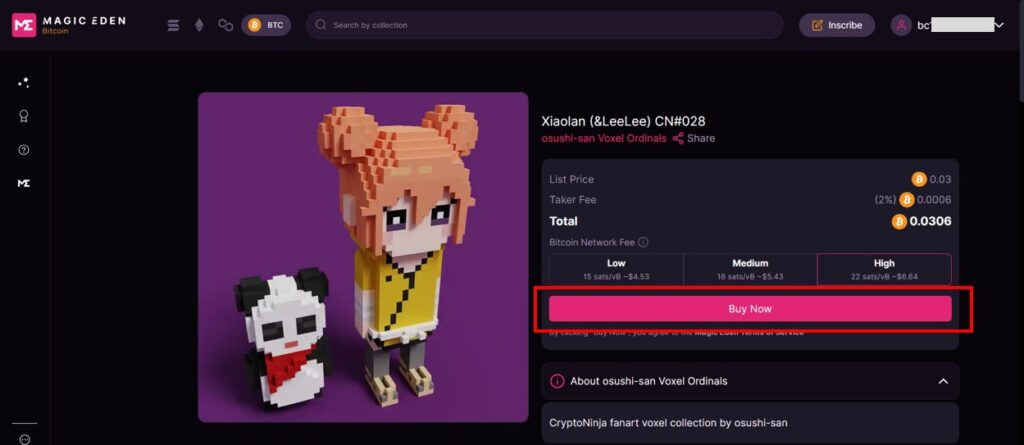Open the sidebar more options icon
This screenshot has height=445, width=1024.
[x=25, y=439]
